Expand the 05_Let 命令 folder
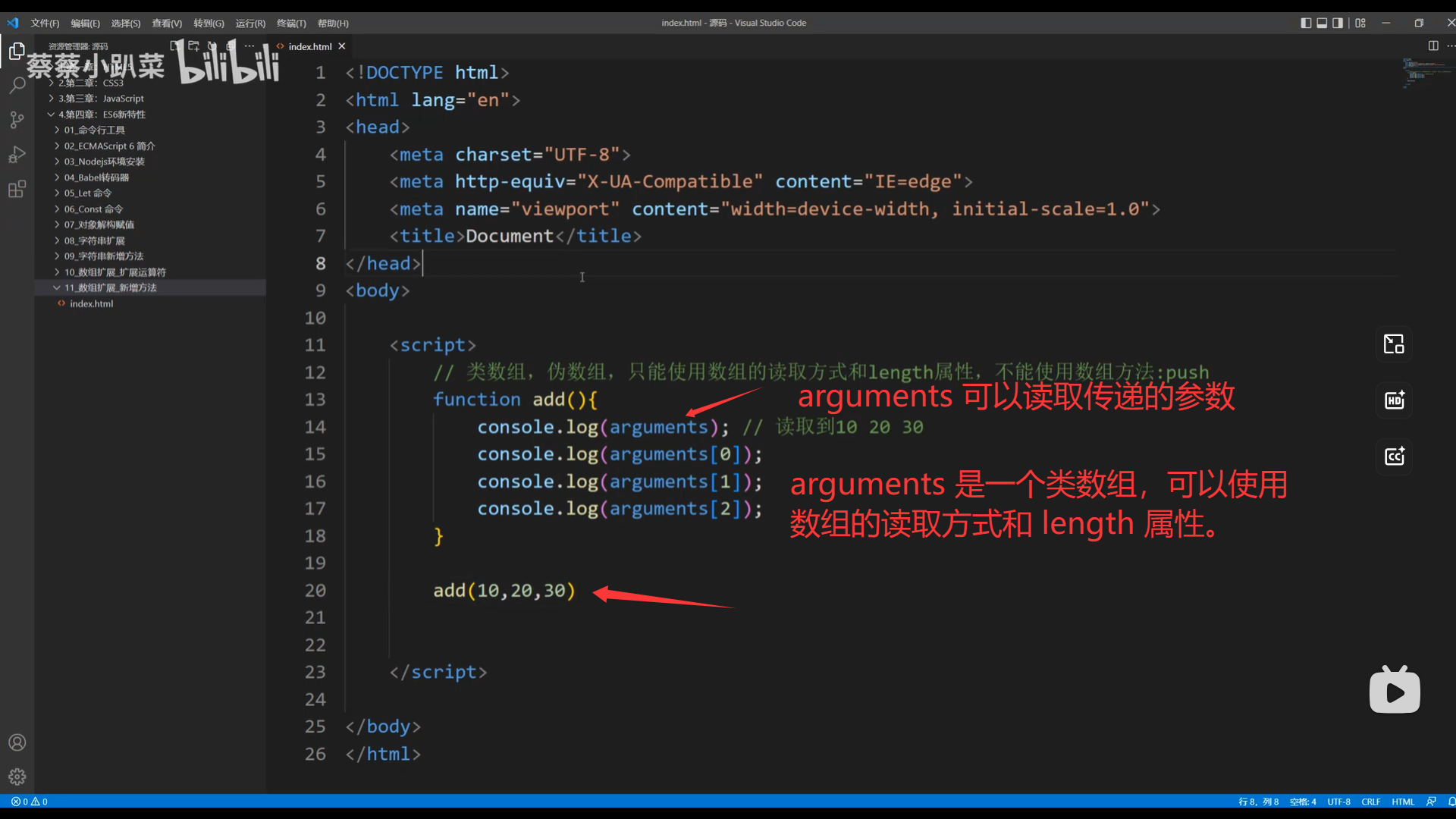This screenshot has height=819, width=1456. 87,193
